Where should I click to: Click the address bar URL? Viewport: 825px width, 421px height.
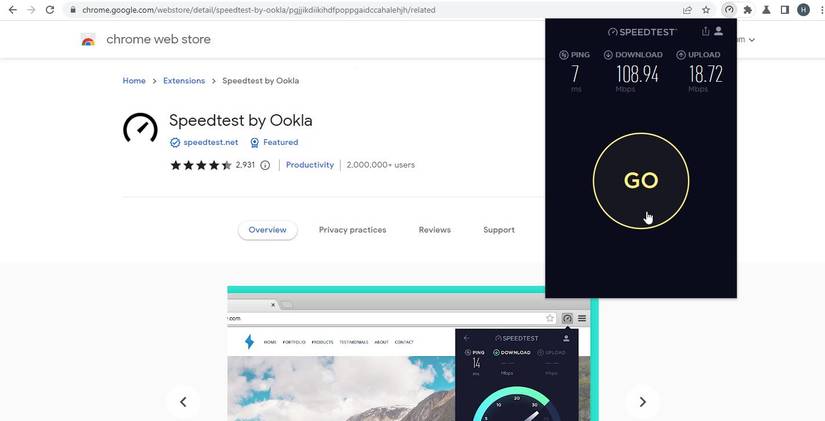click(x=258, y=9)
